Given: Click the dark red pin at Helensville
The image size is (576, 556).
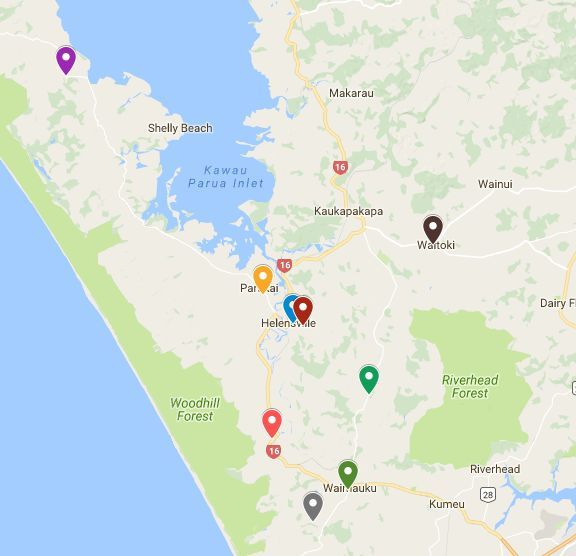Looking at the screenshot, I should [303, 310].
